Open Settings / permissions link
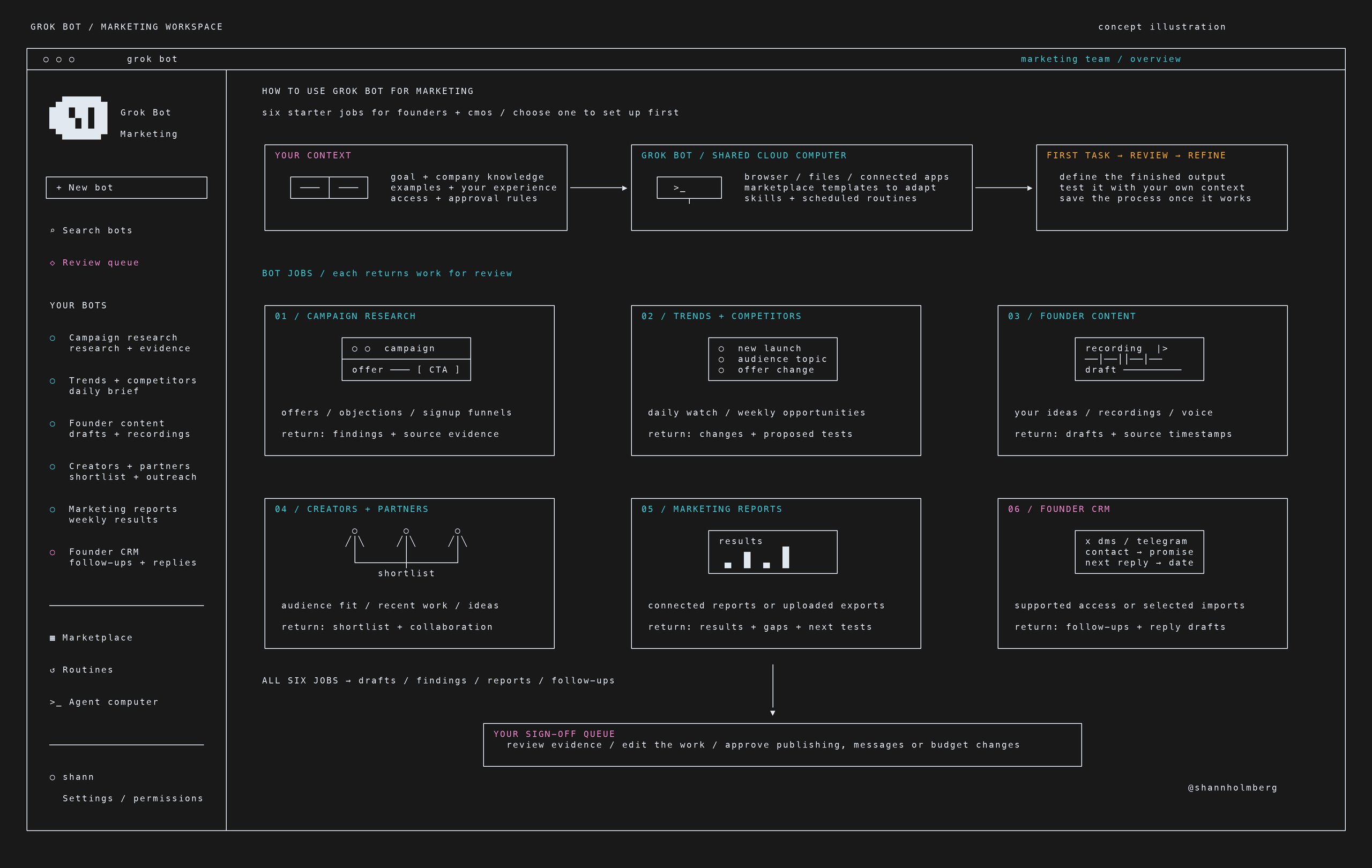This screenshot has height=868, width=1372. (x=133, y=798)
